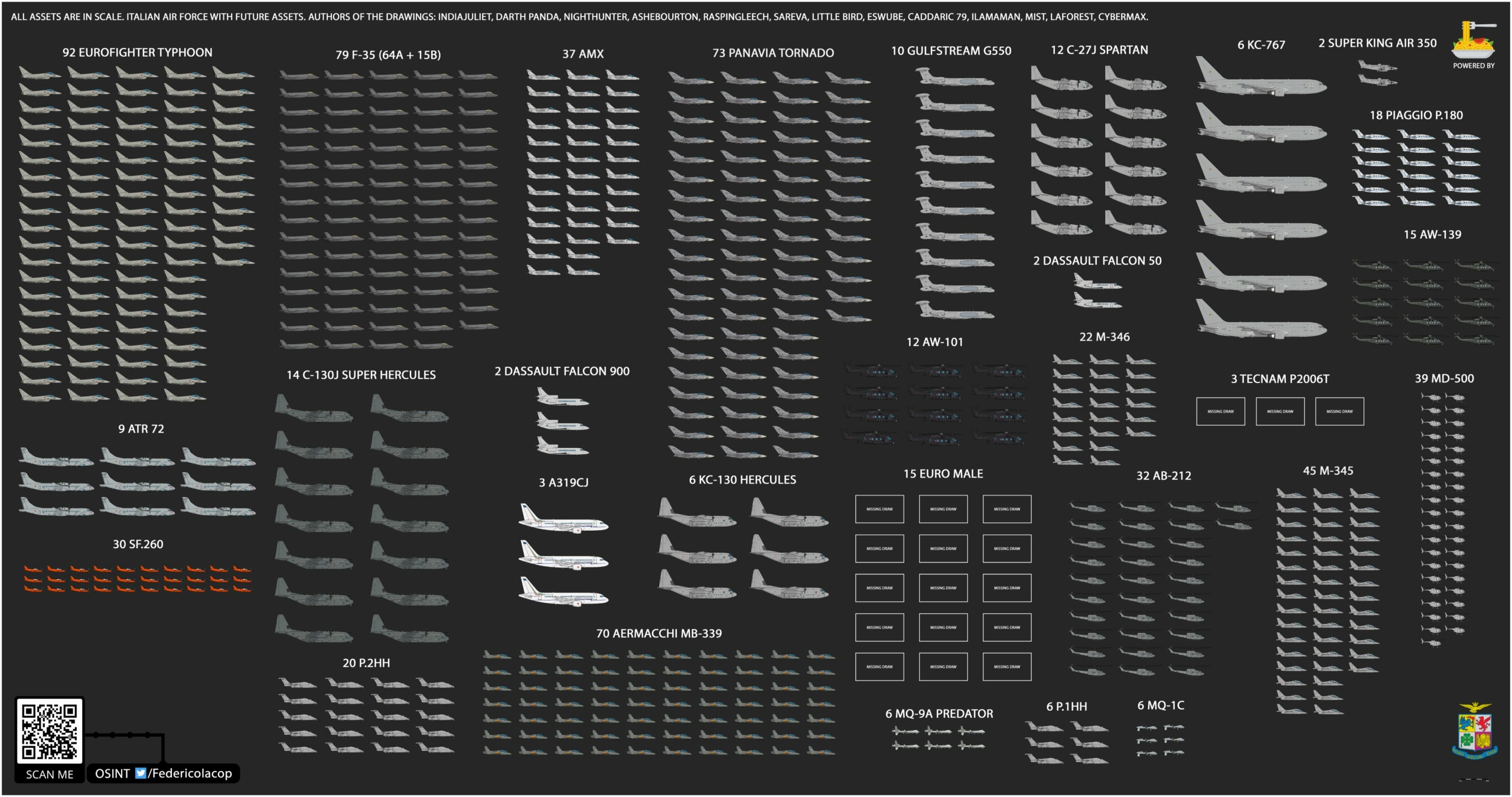
Task: Click the topmost Gulfstream G550 drawing
Action: (954, 77)
